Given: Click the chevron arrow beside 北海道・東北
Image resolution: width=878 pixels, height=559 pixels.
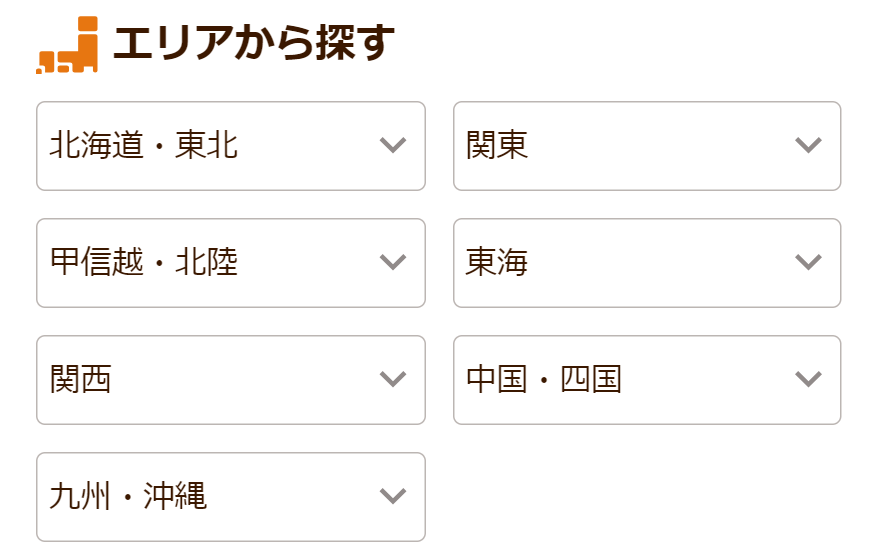Looking at the screenshot, I should tap(393, 146).
